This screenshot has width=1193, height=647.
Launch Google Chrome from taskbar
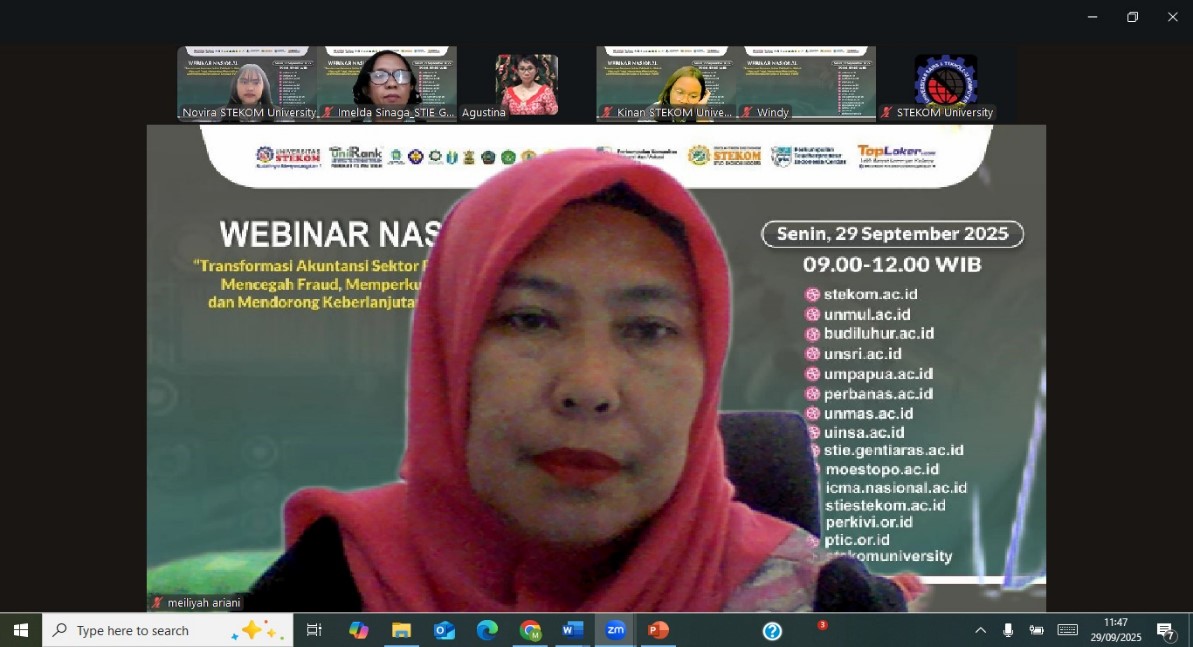tap(530, 630)
